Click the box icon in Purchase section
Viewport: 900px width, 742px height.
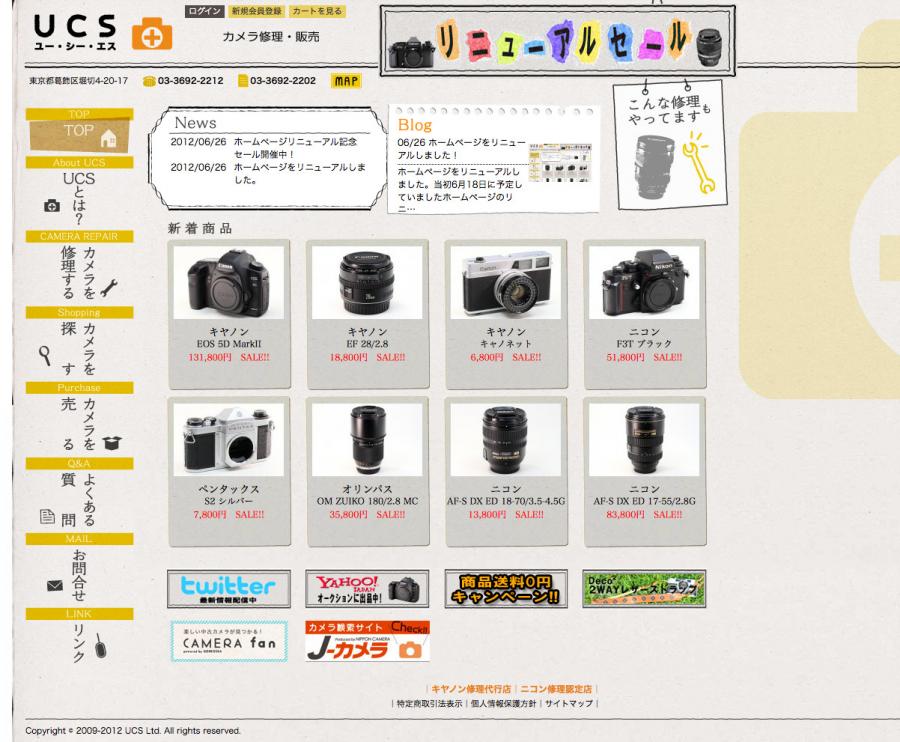click(x=112, y=443)
